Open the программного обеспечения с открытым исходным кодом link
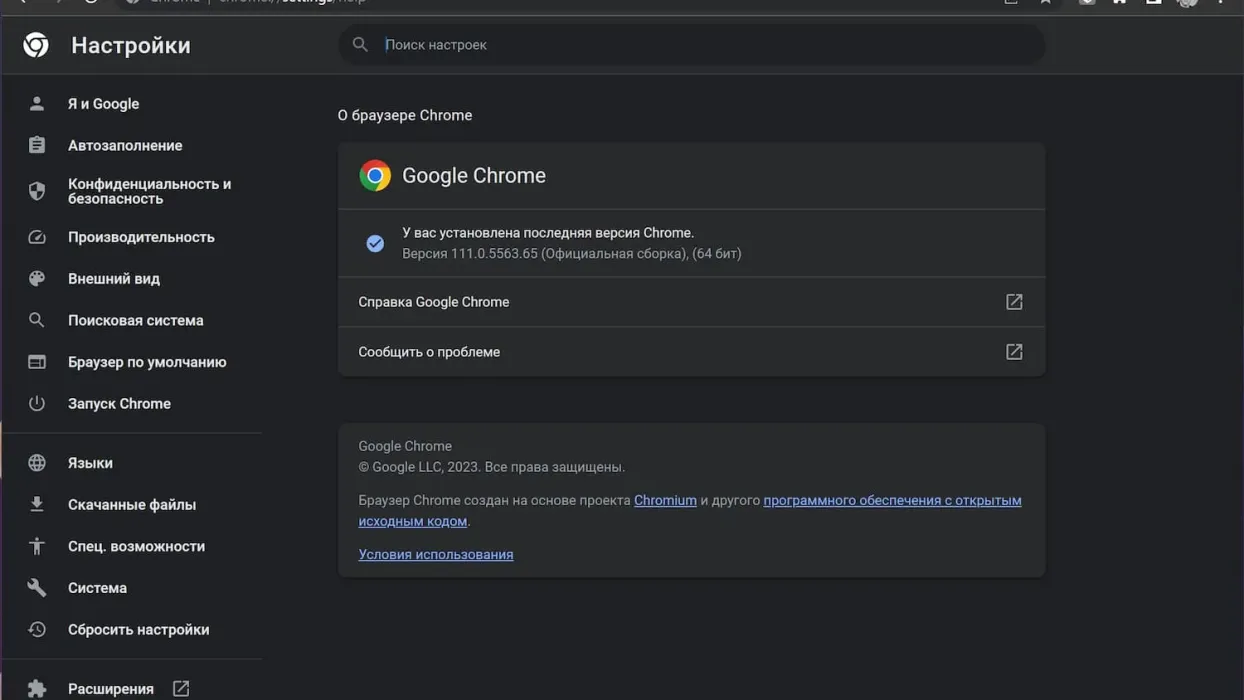Screen dimensions: 1244x700 (690, 511)
